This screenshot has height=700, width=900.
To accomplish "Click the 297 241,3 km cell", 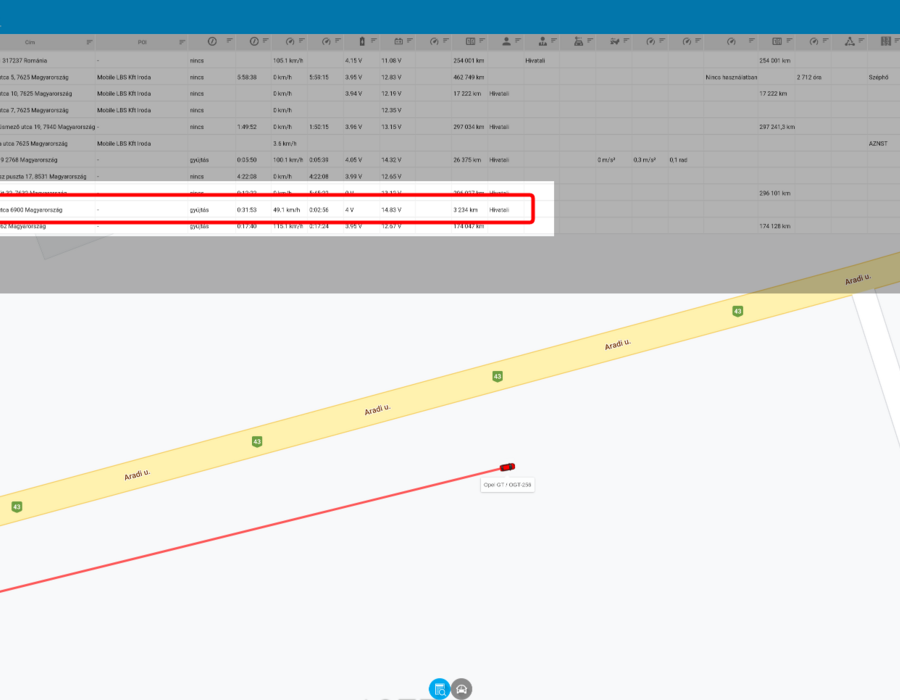I will tap(777, 127).
